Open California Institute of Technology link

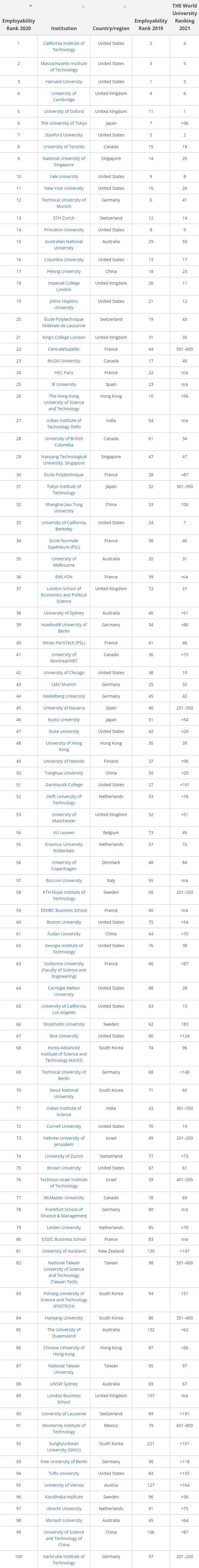(64, 46)
